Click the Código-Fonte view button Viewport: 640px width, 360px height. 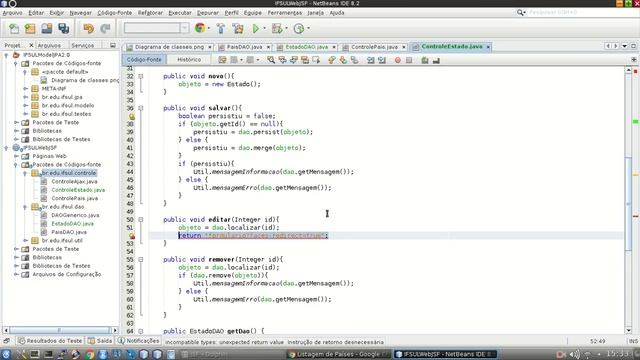pyautogui.click(x=144, y=60)
